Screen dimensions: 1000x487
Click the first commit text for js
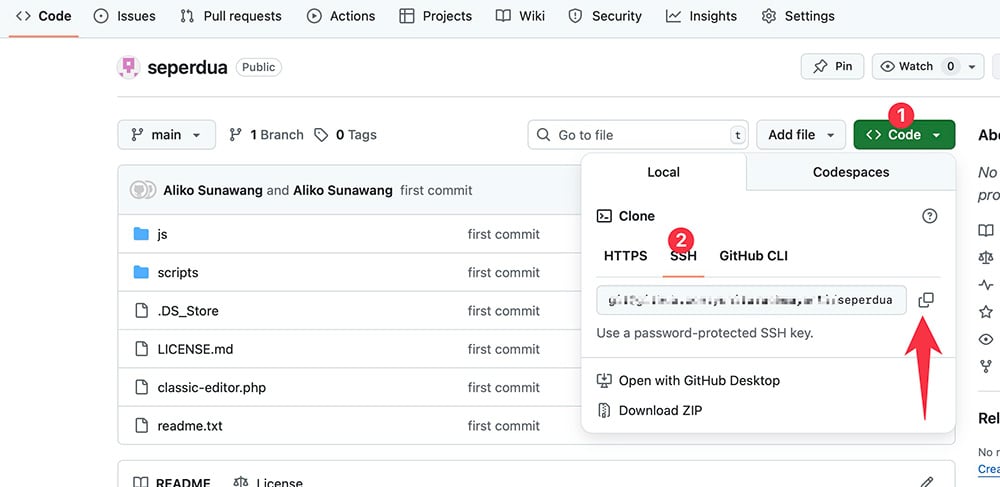coord(504,234)
